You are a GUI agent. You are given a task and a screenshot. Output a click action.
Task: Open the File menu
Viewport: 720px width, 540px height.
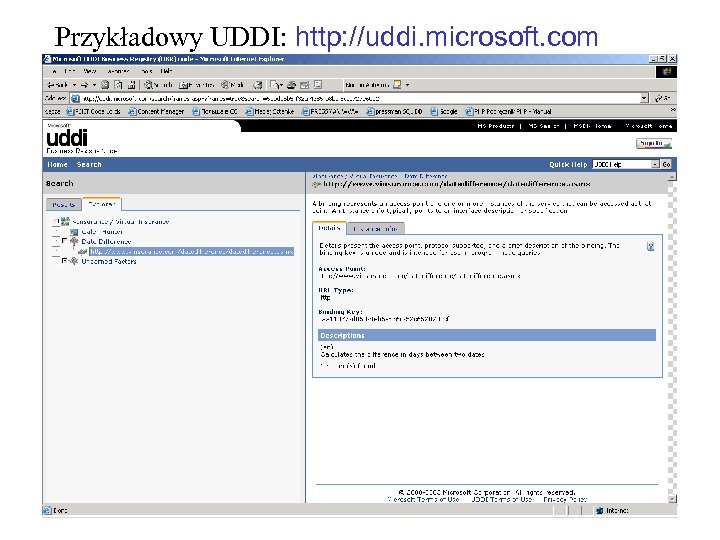[x=55, y=71]
